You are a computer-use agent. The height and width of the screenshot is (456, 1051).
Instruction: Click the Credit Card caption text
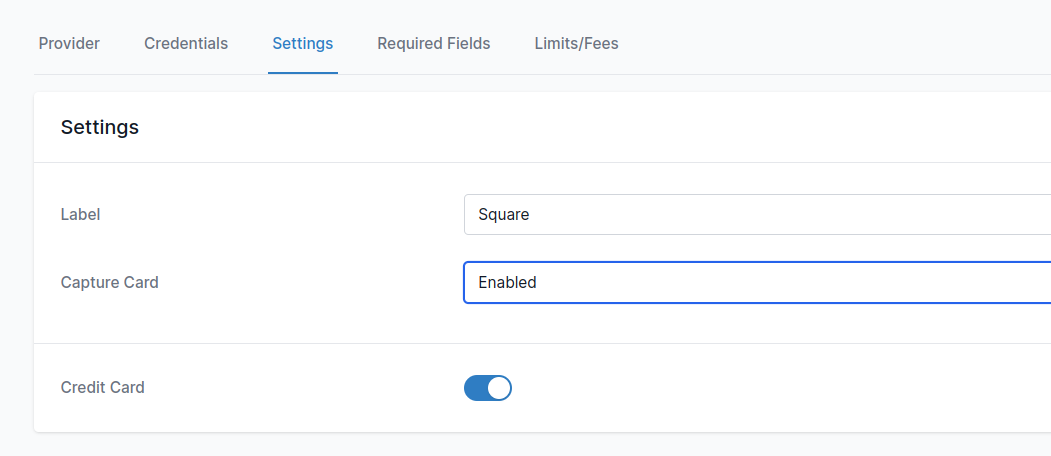[103, 388]
